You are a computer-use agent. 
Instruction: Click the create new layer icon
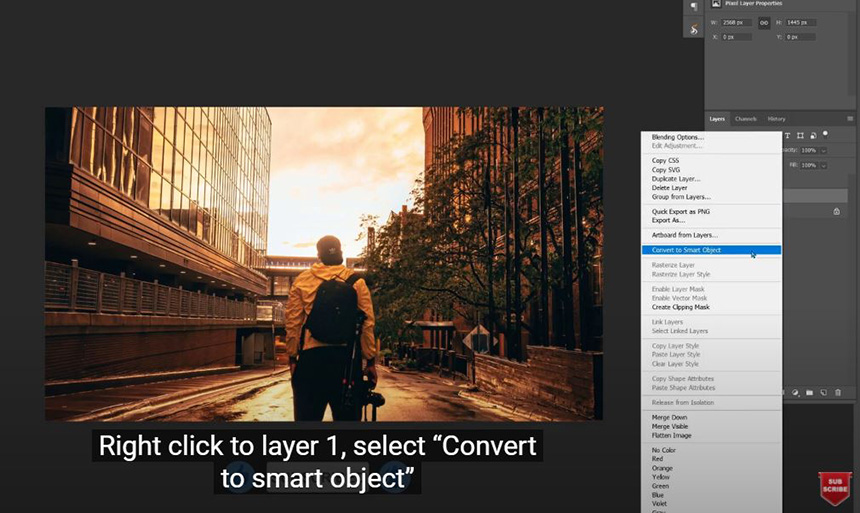(823, 392)
